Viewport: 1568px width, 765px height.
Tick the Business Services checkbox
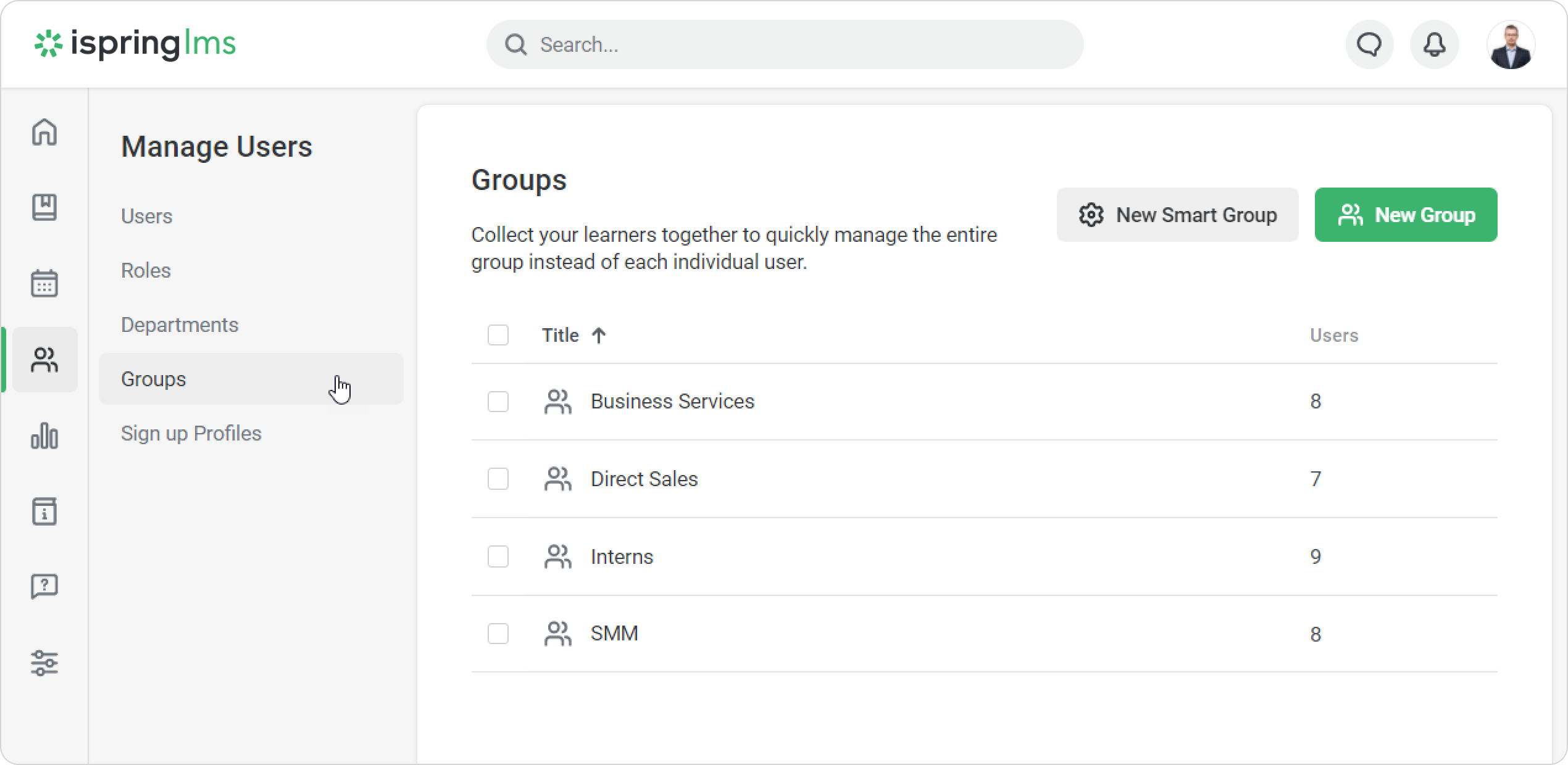coord(498,402)
